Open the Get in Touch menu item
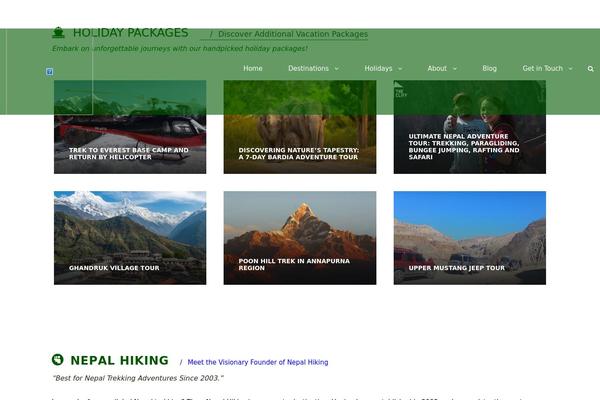This screenshot has width=600, height=400. coord(543,69)
